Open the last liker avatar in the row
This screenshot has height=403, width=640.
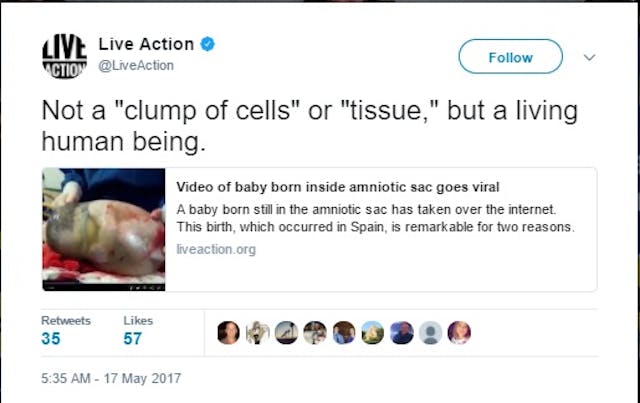point(459,332)
